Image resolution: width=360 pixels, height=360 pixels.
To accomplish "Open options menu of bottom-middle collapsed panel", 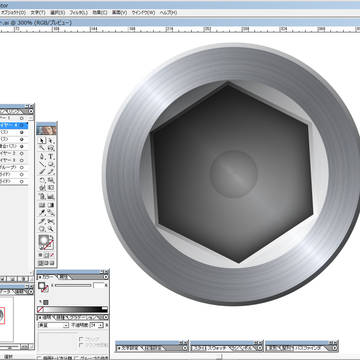I will pos(259,348).
